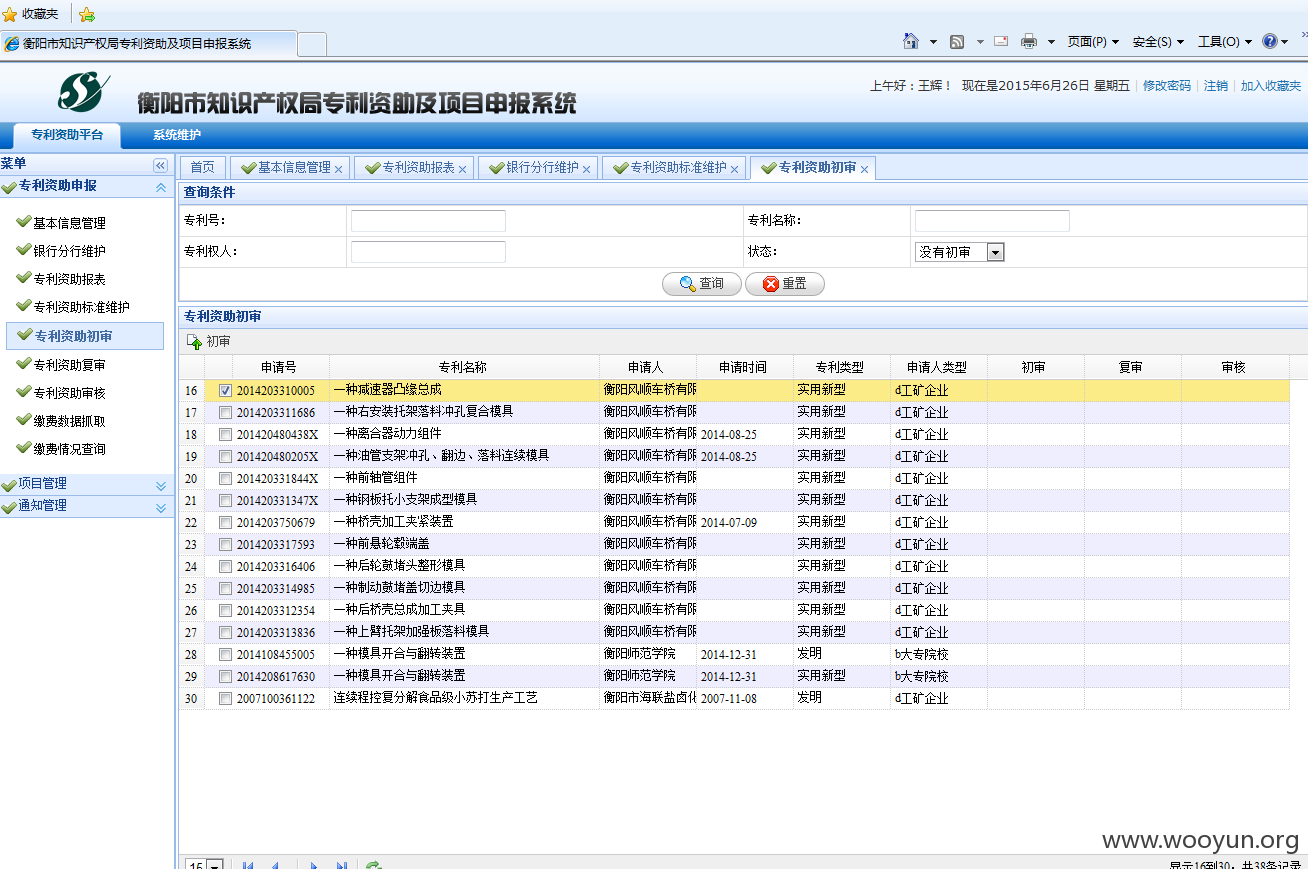The height and width of the screenshot is (869, 1308).
Task: Open dropdown arrow next to print icon
Action: pyautogui.click(x=1051, y=42)
